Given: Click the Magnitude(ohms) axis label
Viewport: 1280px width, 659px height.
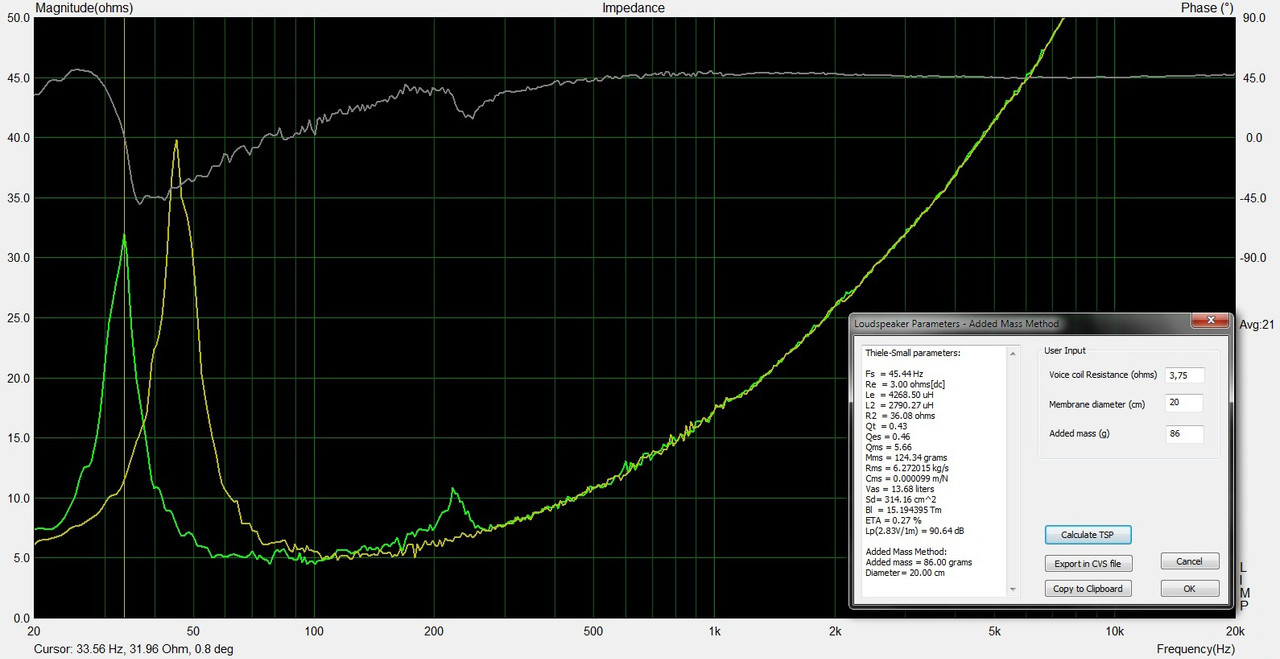Looking at the screenshot, I should pyautogui.click(x=84, y=8).
